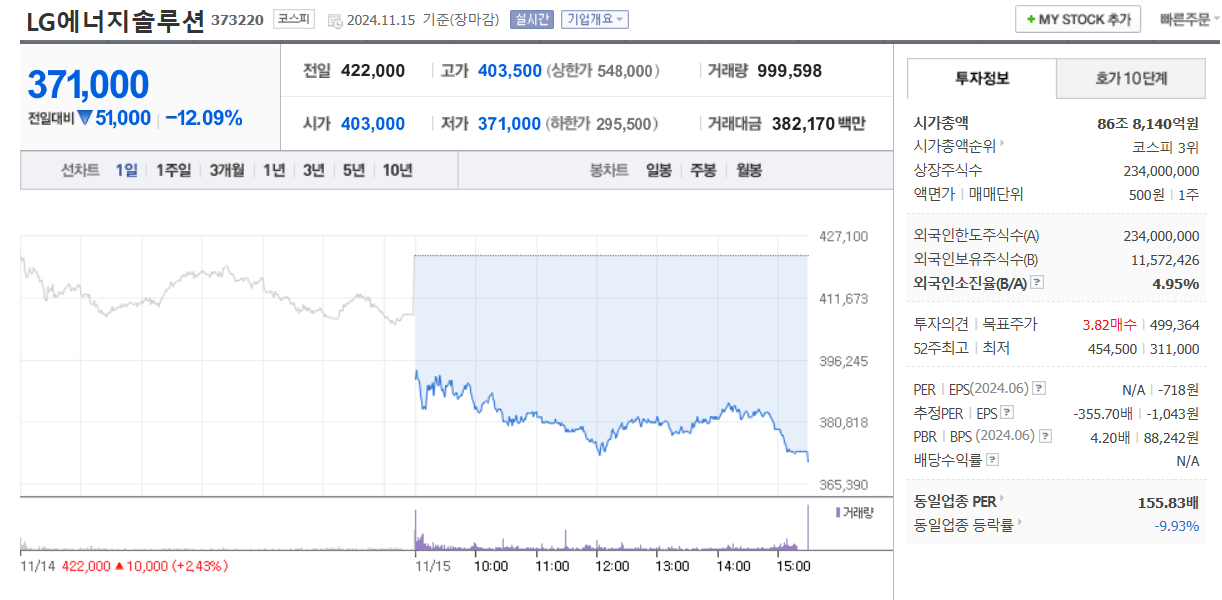Select the 일봉 candlestick chart
Viewport: 1222px width, 600px height.
tap(659, 170)
